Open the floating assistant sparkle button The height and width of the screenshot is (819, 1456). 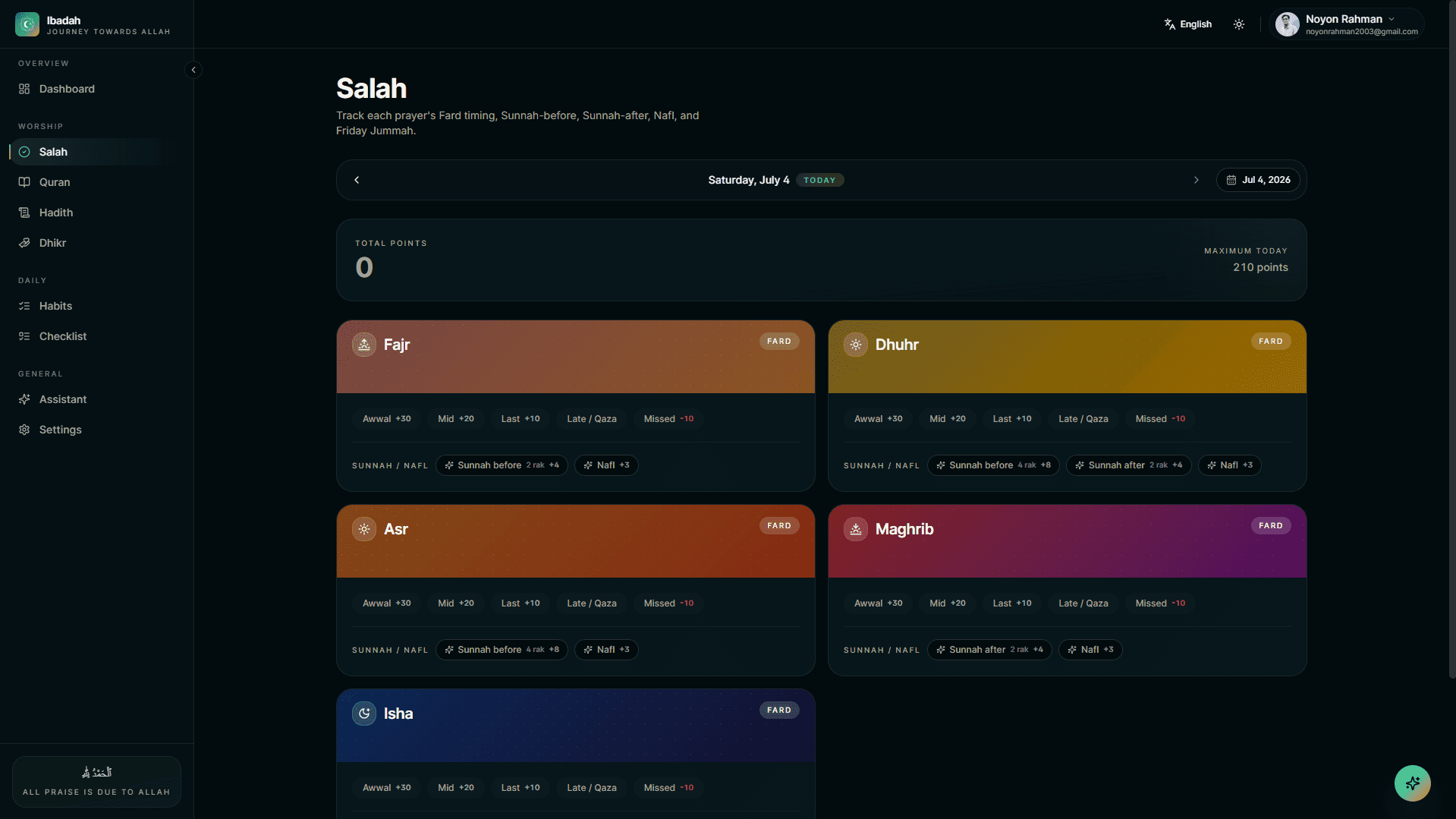tap(1412, 783)
